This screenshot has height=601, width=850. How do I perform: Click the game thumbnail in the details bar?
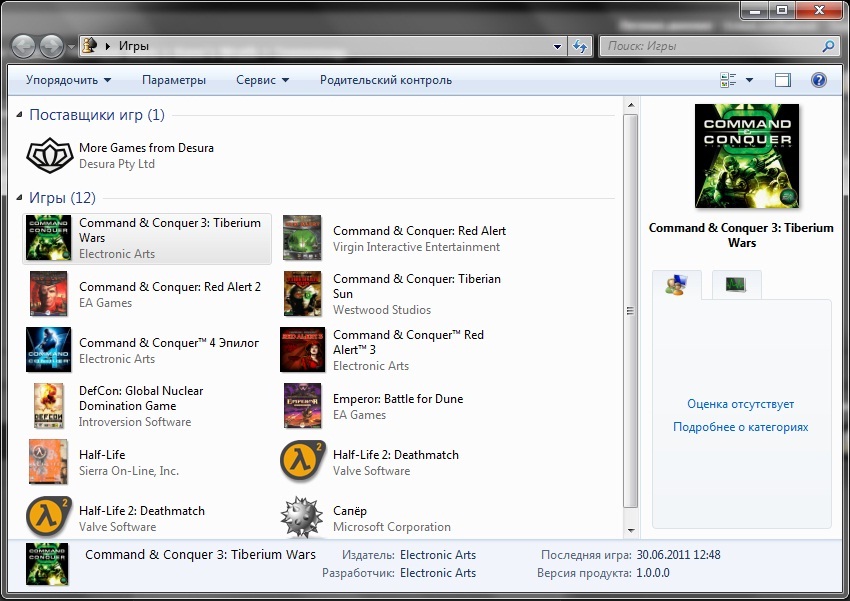tap(47, 564)
